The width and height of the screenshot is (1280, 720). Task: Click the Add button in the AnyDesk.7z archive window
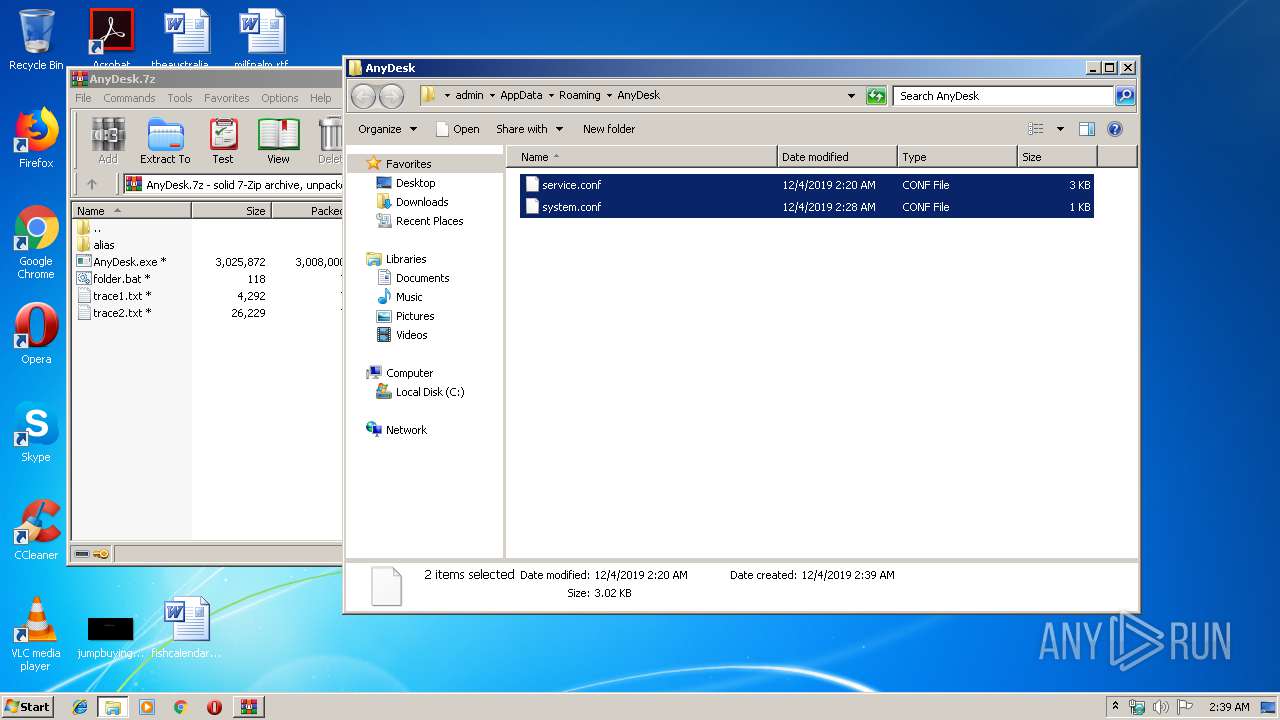(108, 140)
